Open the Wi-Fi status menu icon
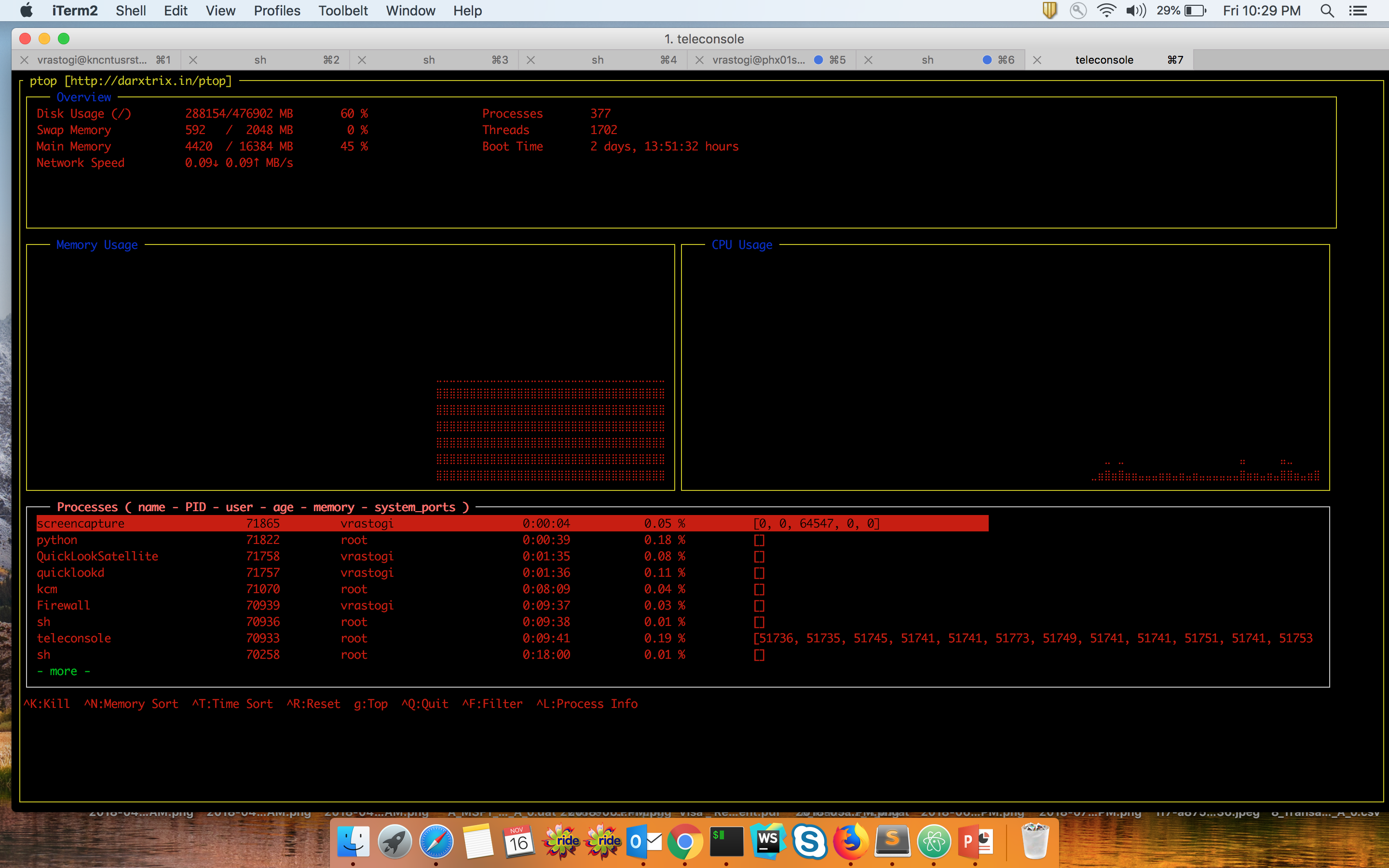The image size is (1389, 868). click(1106, 11)
